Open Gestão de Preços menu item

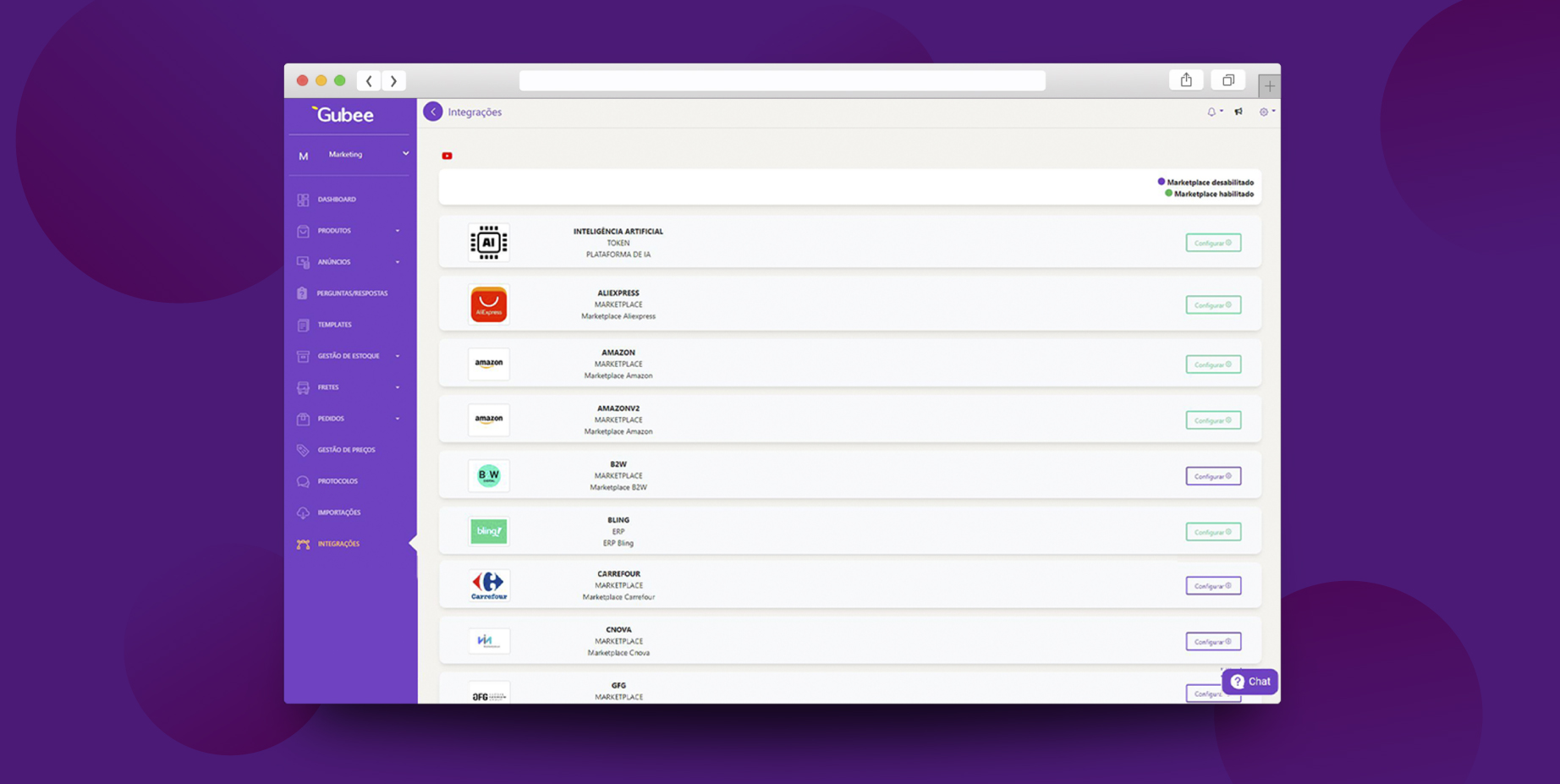pyautogui.click(x=346, y=450)
